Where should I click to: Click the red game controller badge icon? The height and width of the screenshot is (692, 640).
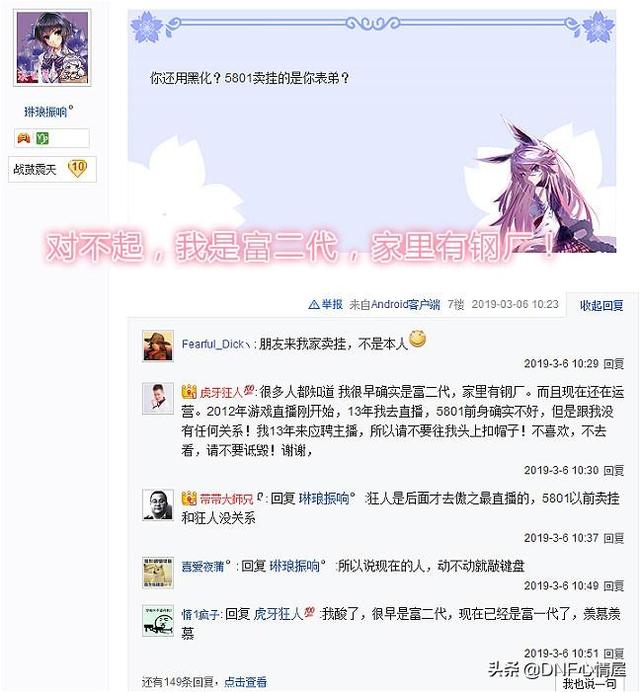coord(23,138)
